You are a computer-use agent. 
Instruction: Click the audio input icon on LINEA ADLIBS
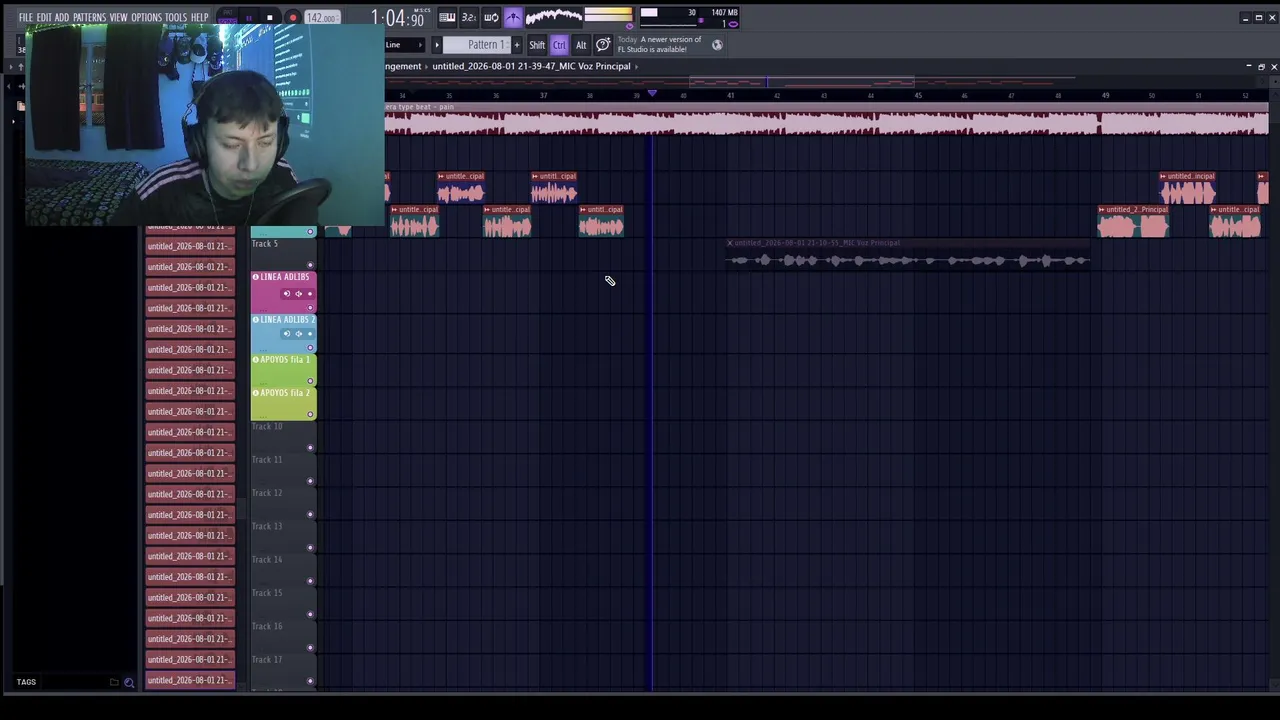click(286, 294)
